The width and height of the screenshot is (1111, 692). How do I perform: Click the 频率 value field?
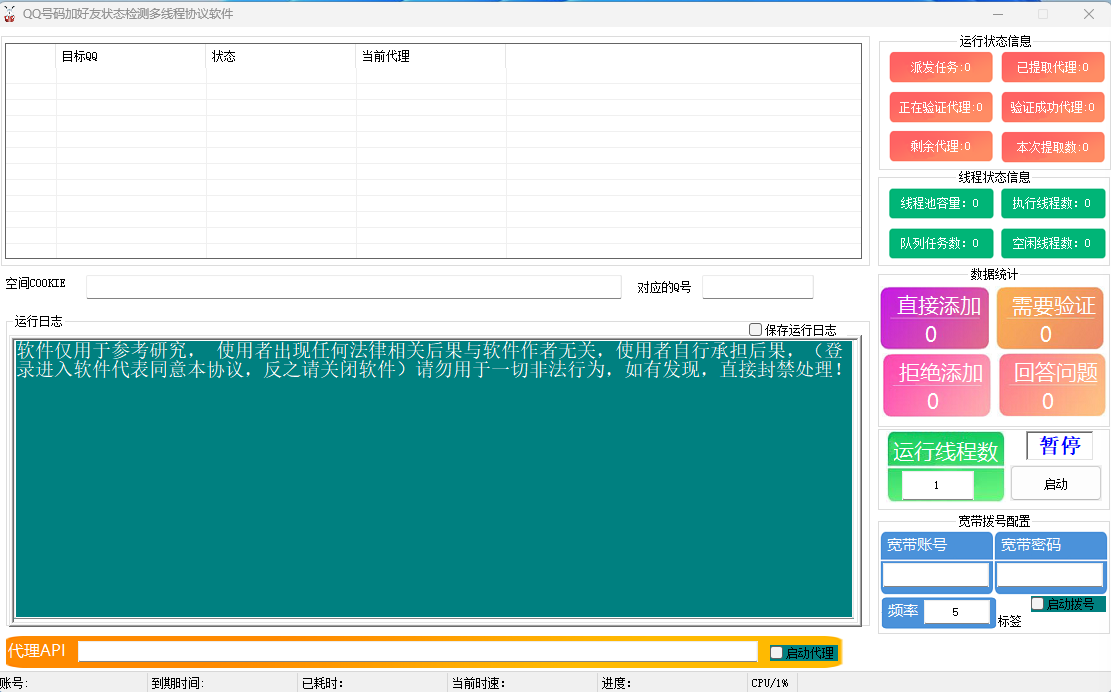click(955, 612)
